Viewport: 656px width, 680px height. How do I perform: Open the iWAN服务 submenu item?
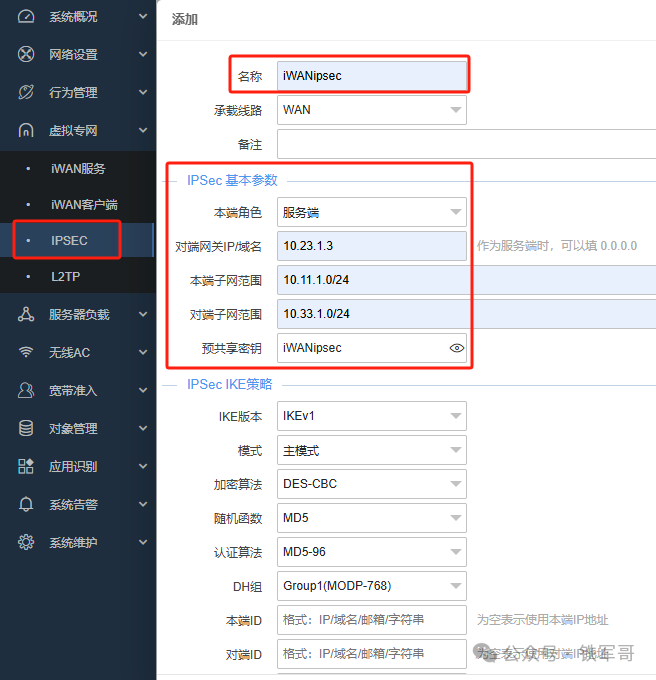[x=78, y=168]
